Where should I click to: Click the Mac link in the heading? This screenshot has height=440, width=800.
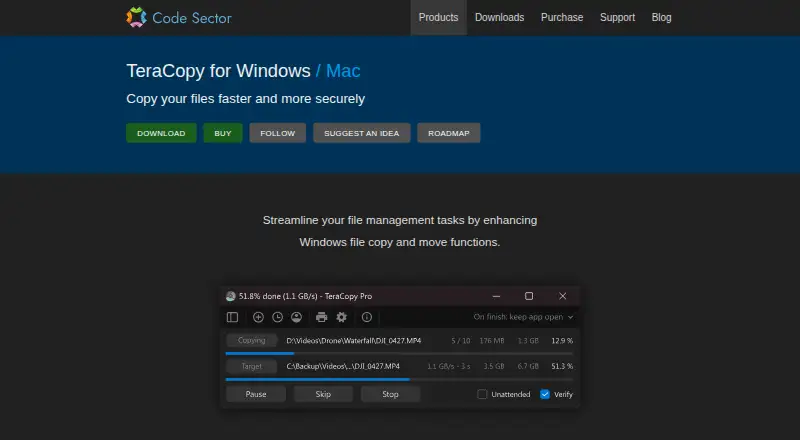343,71
